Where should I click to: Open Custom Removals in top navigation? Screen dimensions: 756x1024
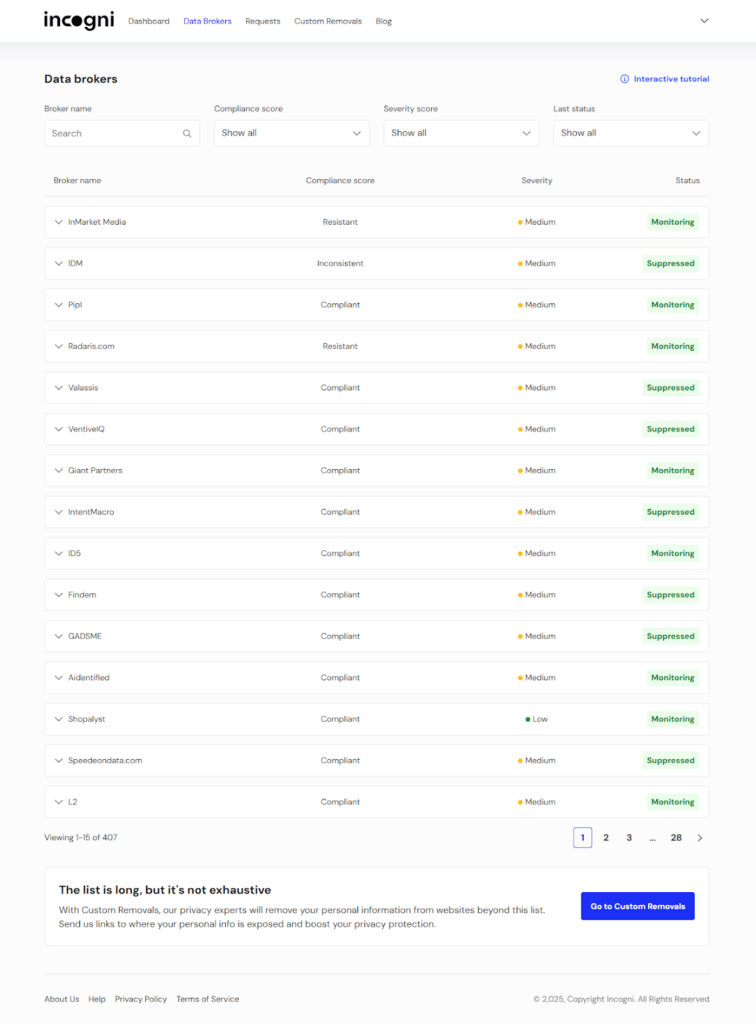(328, 21)
